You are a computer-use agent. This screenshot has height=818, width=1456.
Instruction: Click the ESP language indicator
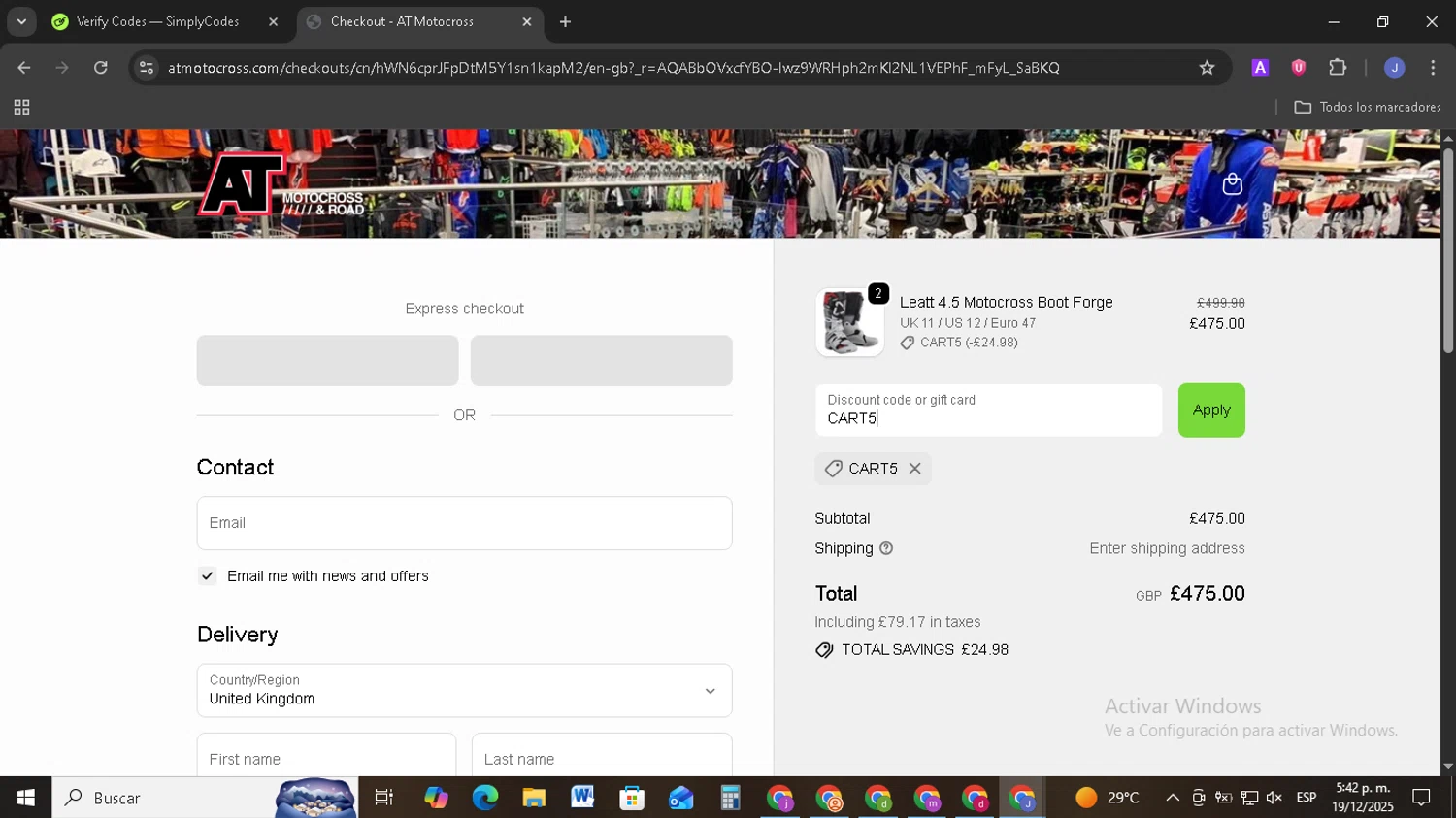pyautogui.click(x=1307, y=798)
